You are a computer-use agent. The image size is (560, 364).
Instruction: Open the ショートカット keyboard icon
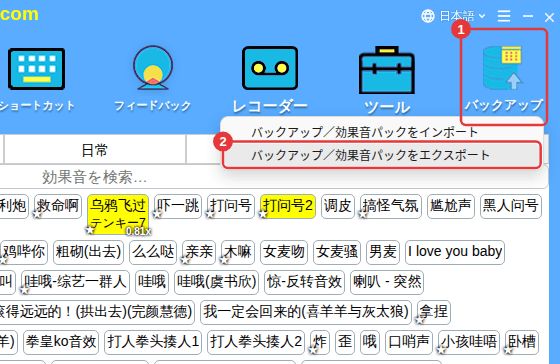tap(36, 69)
